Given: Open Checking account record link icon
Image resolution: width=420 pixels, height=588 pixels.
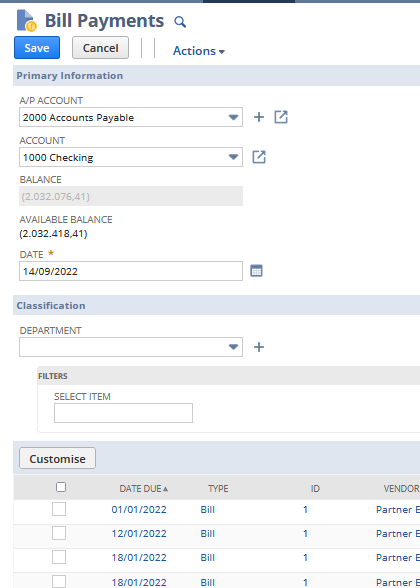Looking at the screenshot, I should pyautogui.click(x=259, y=157).
